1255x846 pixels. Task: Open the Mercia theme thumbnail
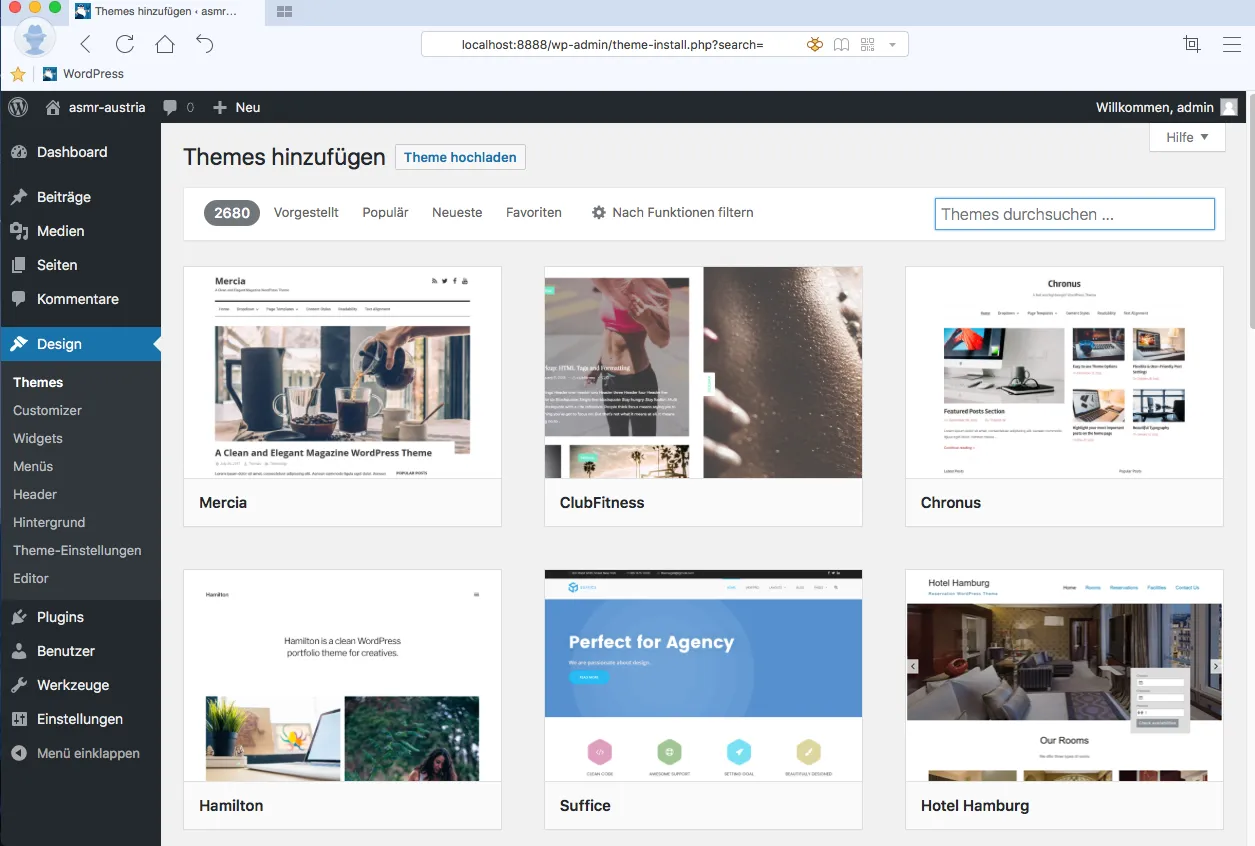point(343,372)
